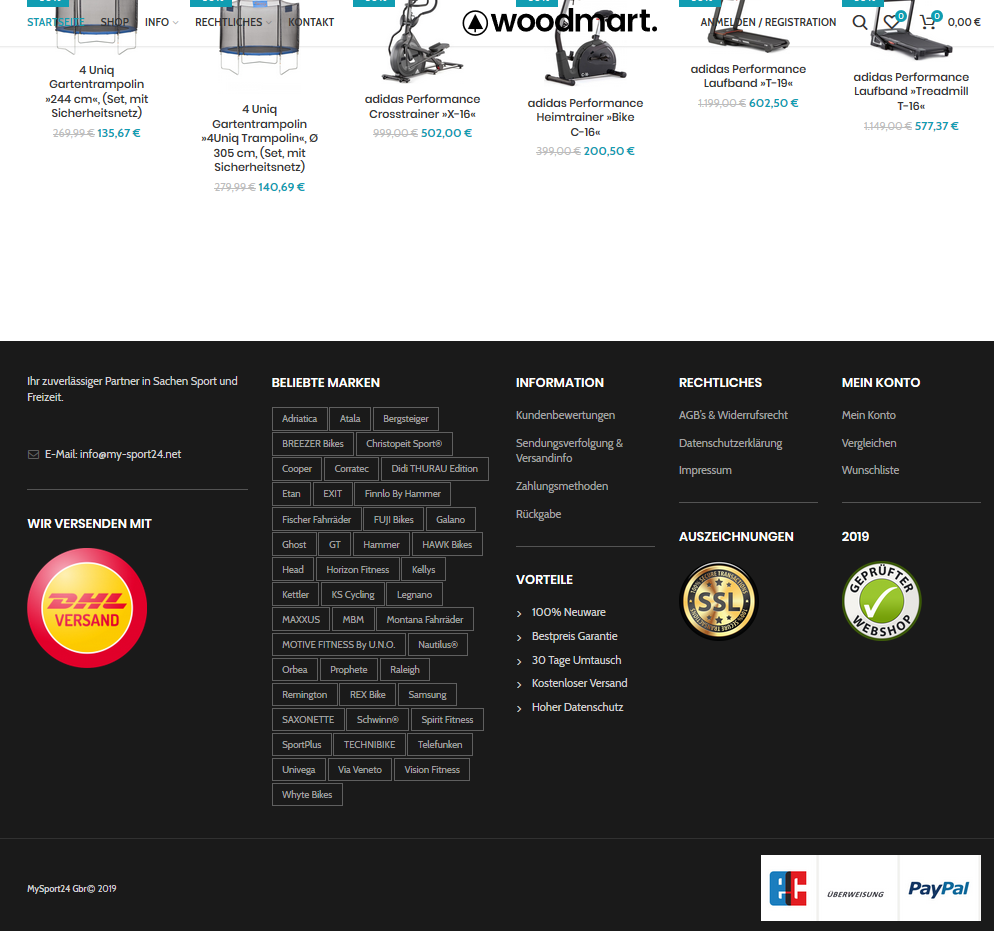Open Kundenbewertungen footer link
Image resolution: width=994 pixels, height=931 pixels.
pyautogui.click(x=565, y=415)
